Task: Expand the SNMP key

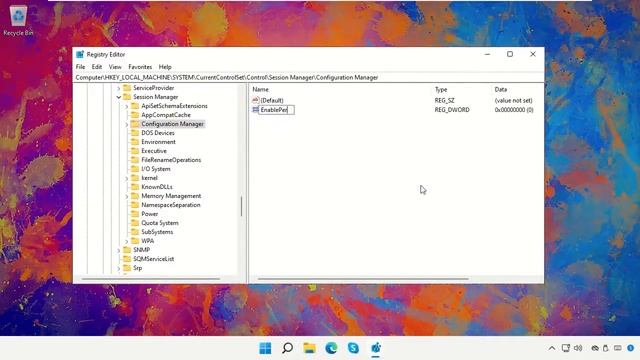Action: click(x=119, y=250)
